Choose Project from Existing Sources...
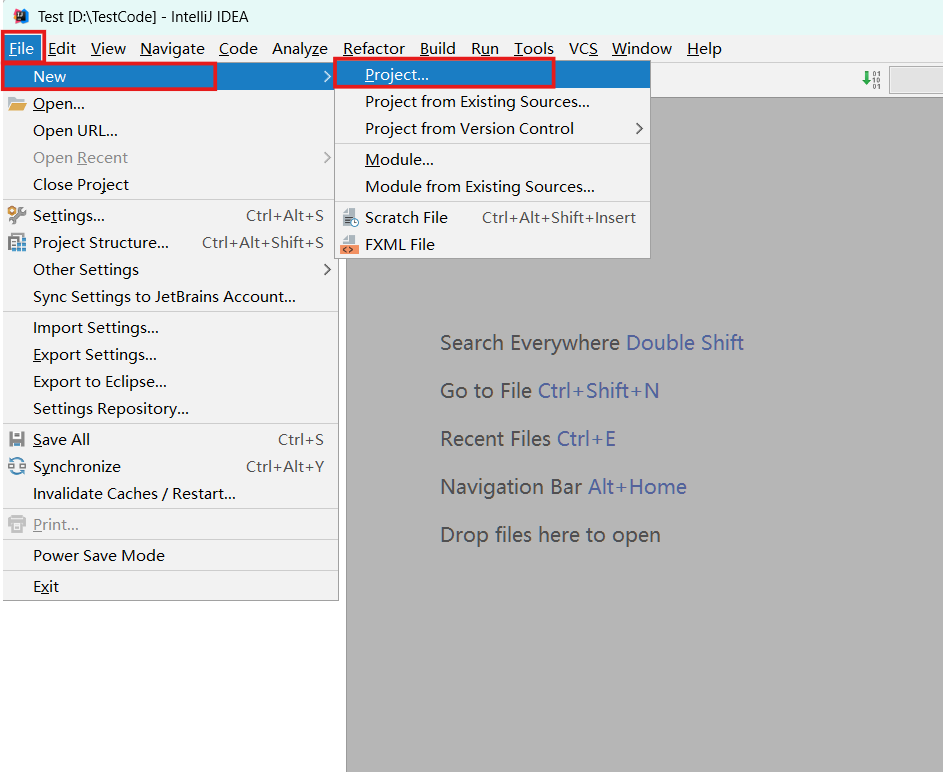The image size is (943, 772). [492, 102]
